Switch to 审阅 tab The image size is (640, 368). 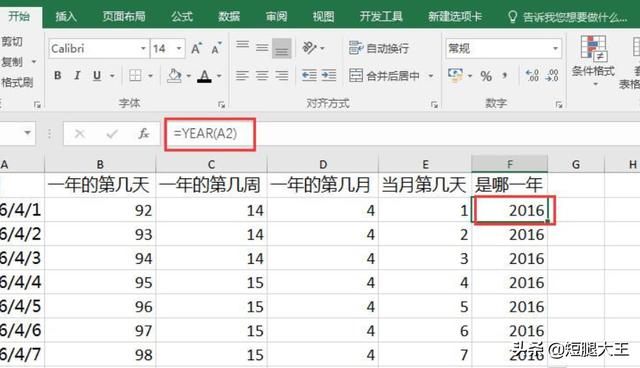[276, 16]
